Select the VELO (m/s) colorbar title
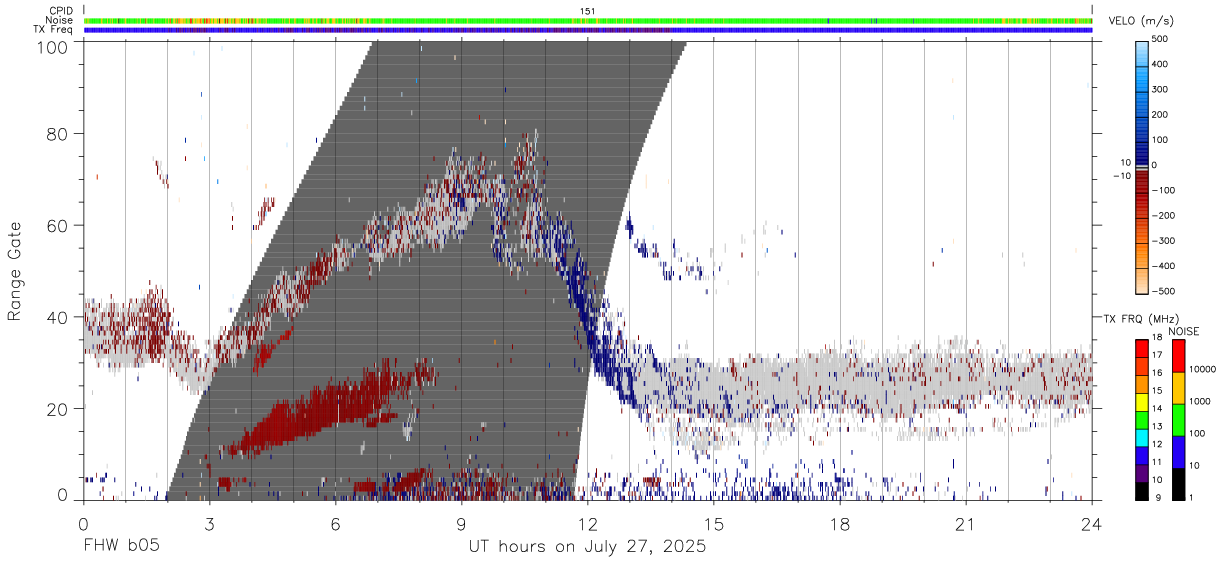1228x567 pixels. click(1143, 21)
